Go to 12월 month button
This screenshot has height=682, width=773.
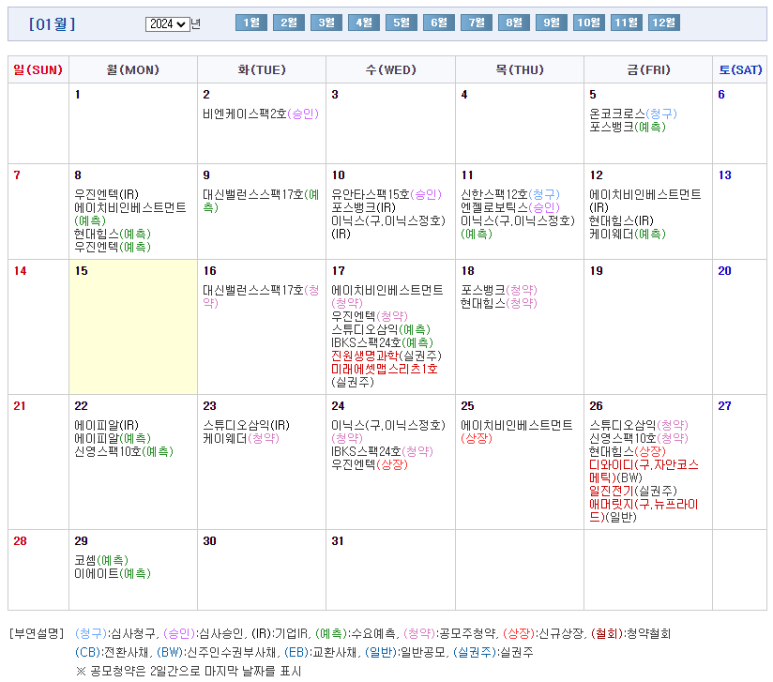point(664,23)
